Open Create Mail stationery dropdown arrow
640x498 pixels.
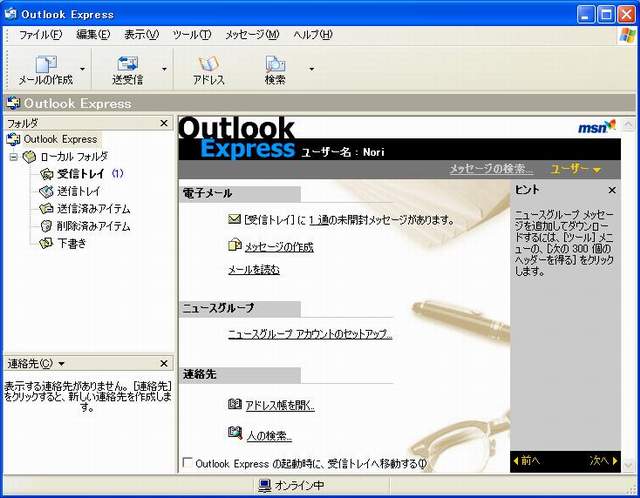(82, 69)
